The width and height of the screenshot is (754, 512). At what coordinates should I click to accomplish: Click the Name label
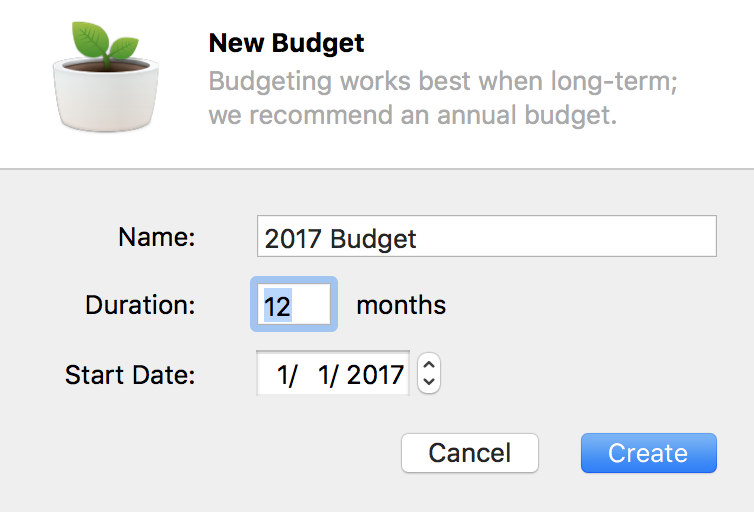[157, 237]
